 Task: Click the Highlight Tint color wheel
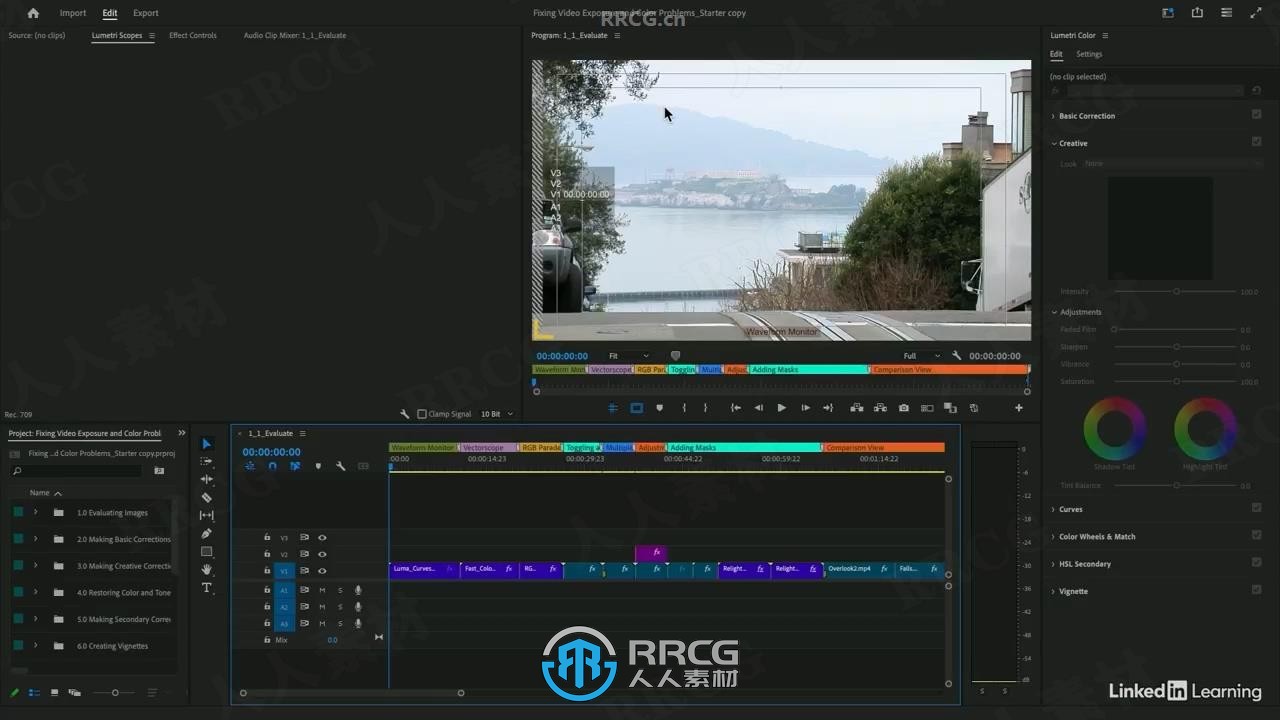1205,429
